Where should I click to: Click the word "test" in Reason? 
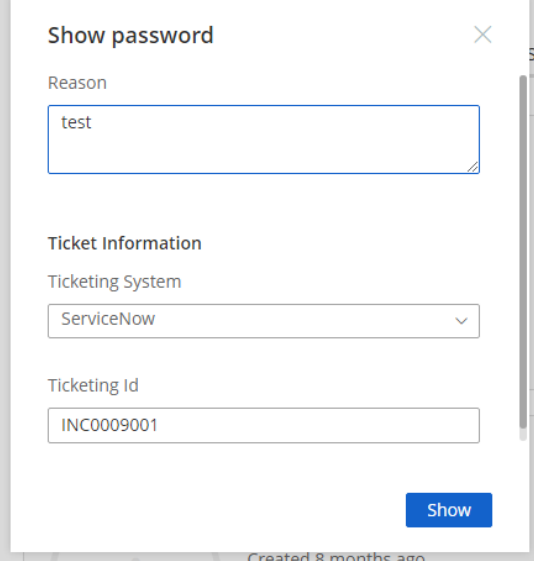[76, 122]
